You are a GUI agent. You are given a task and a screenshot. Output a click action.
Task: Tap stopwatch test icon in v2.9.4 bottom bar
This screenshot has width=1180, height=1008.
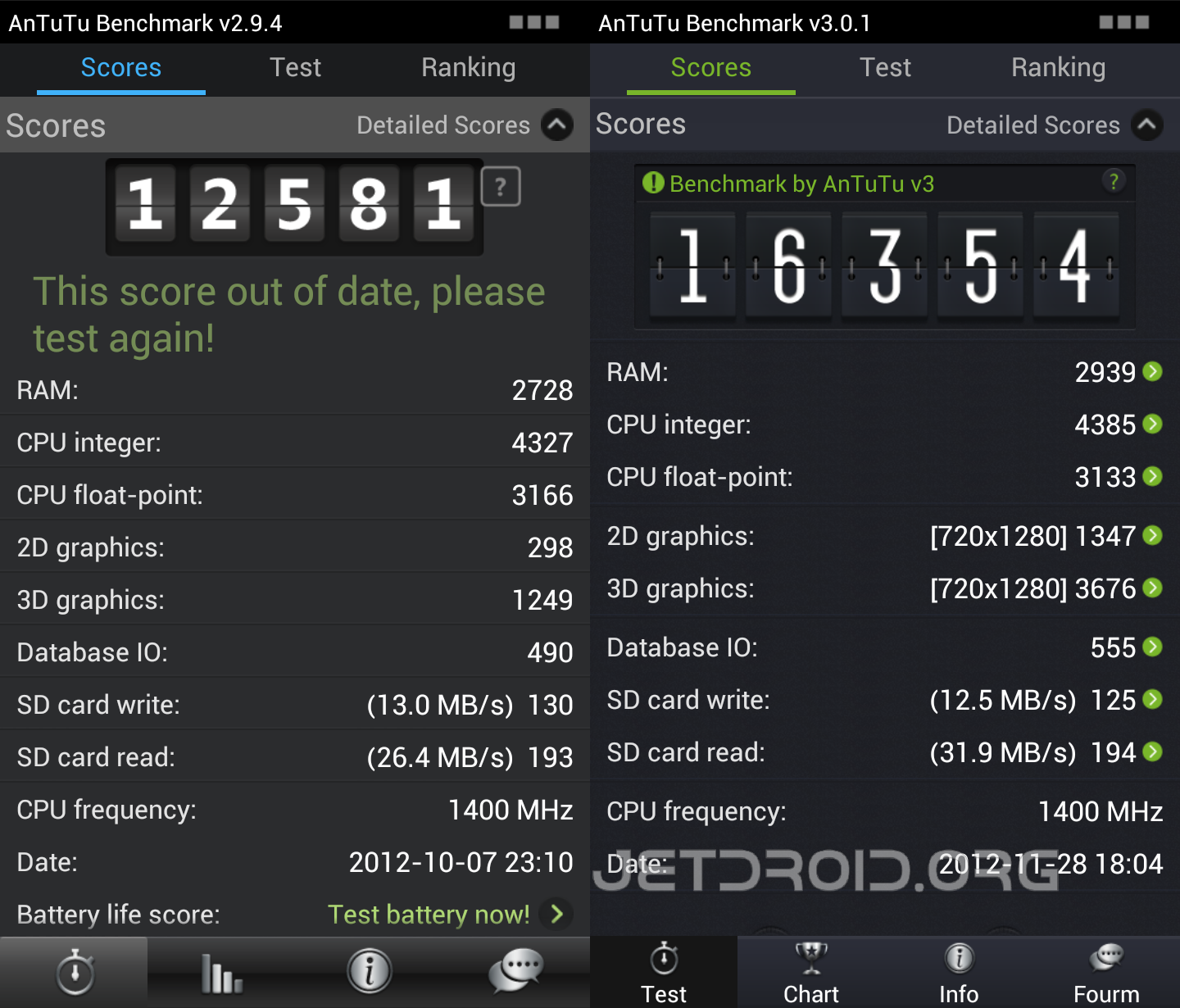tap(75, 972)
